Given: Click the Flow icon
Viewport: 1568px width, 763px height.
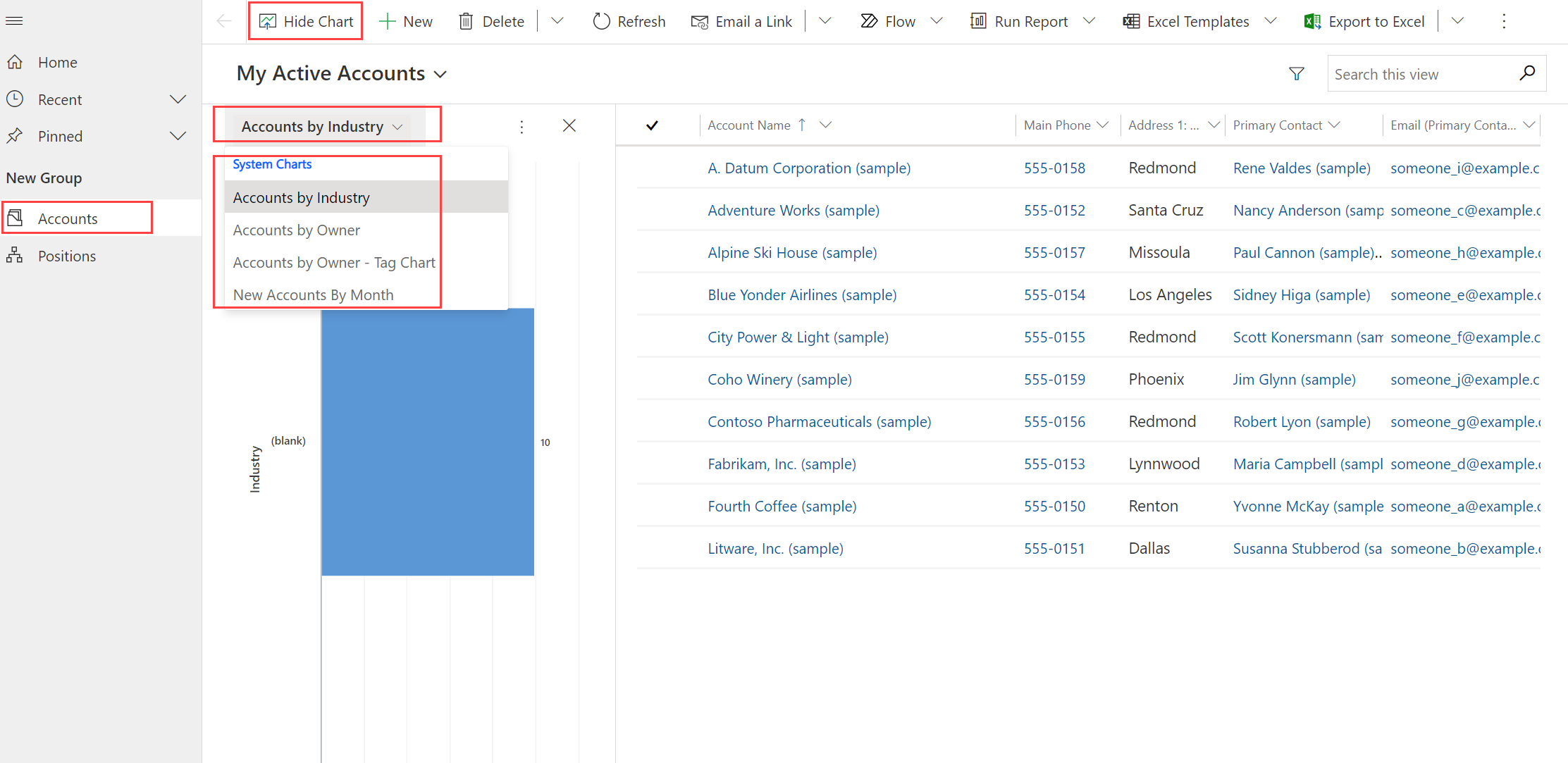Looking at the screenshot, I should click(867, 21).
